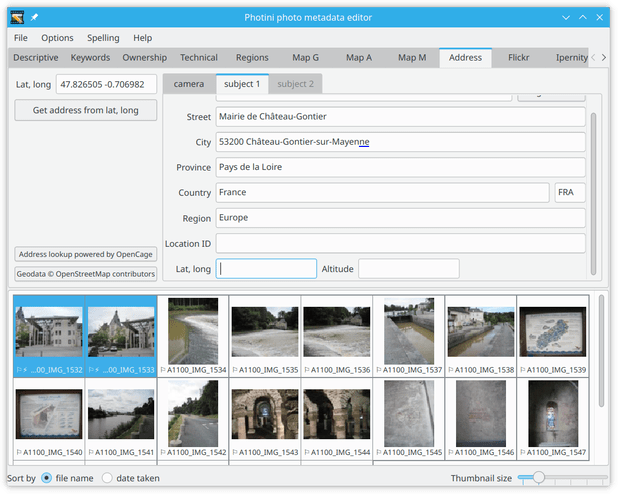The height and width of the screenshot is (494, 618).
Task: Sort by file name radio button
Action: pos(47,478)
